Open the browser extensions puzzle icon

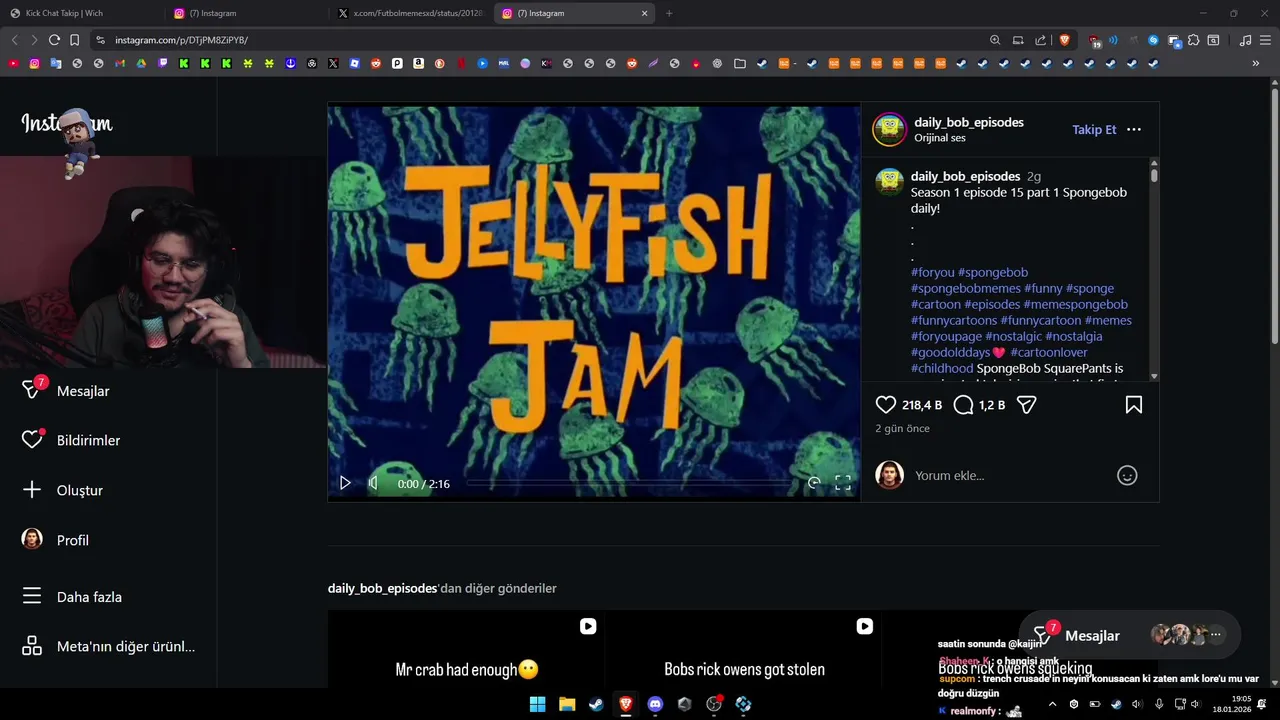(1193, 40)
